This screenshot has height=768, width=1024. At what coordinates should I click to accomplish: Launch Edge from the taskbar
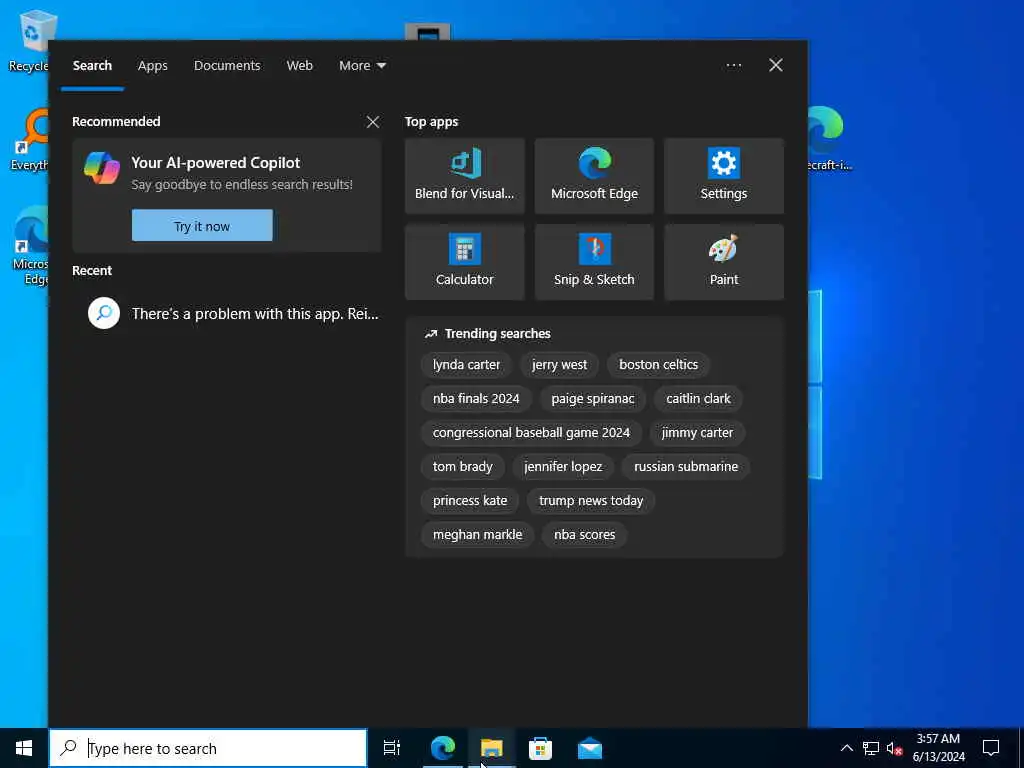[x=442, y=748]
